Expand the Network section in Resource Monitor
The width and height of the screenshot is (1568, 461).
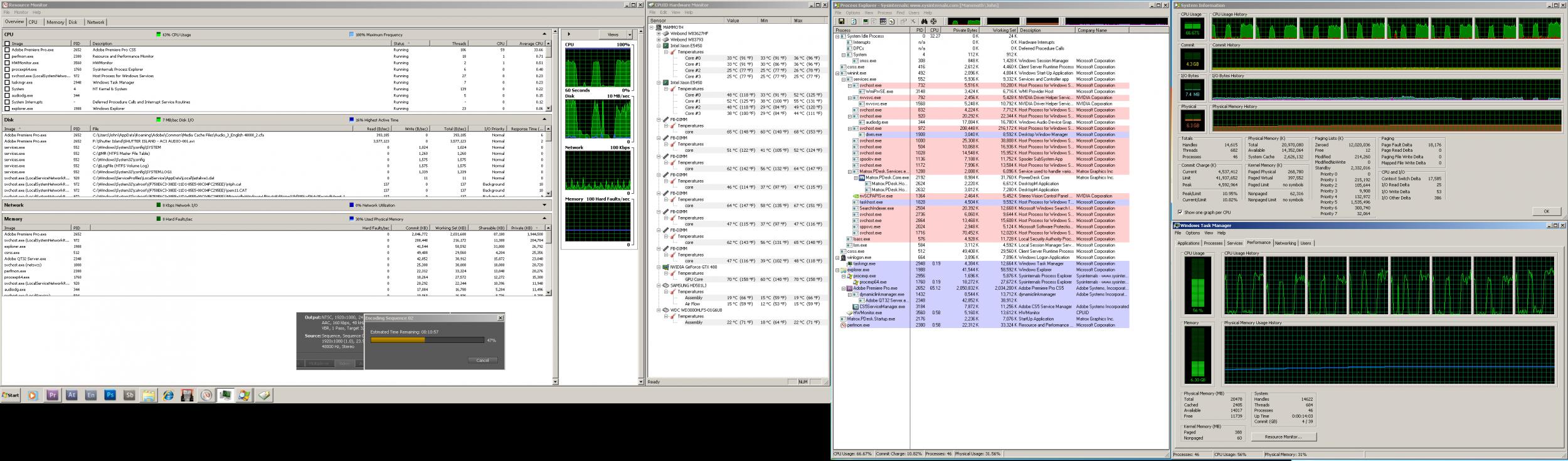pyautogui.click(x=544, y=205)
